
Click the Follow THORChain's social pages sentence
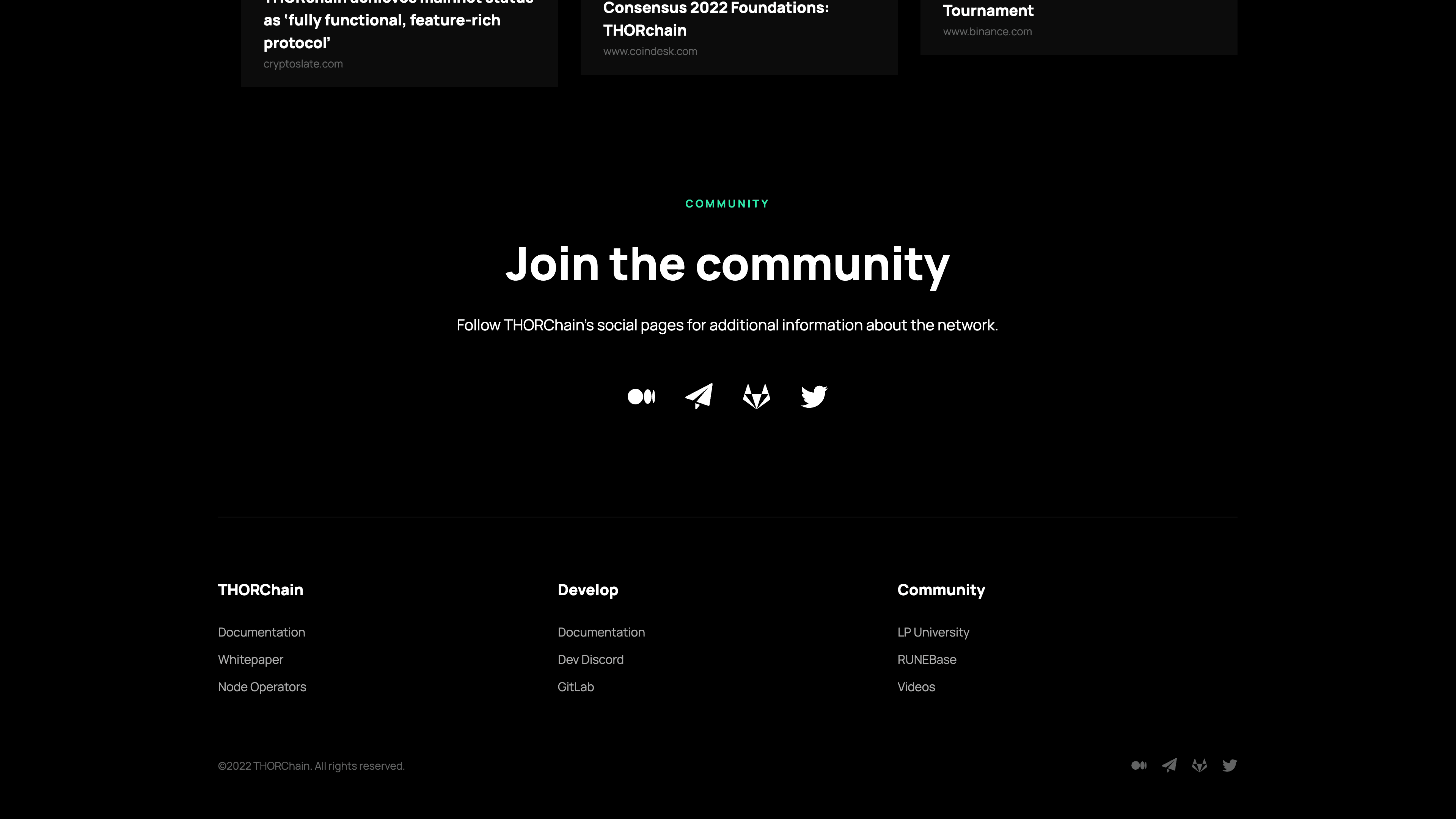pos(727,325)
